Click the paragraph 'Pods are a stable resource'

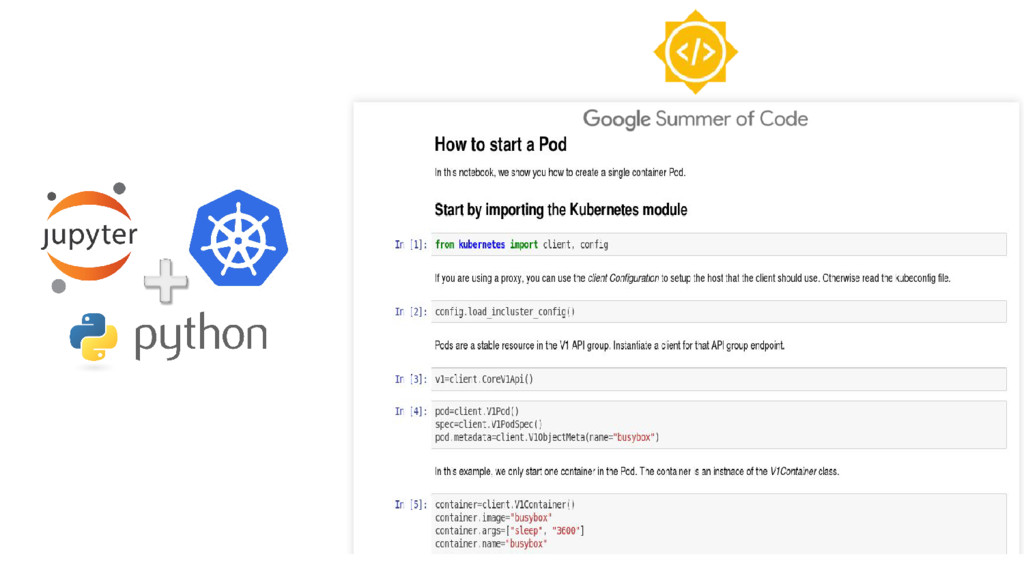click(x=609, y=345)
